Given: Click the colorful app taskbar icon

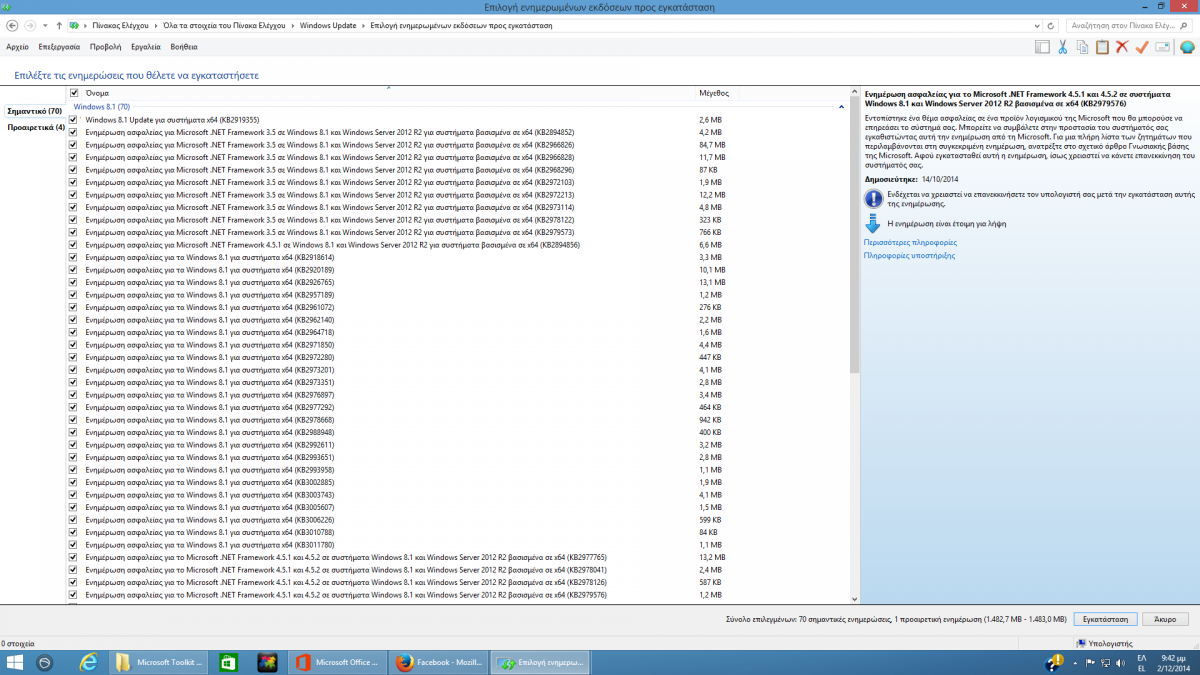Looking at the screenshot, I should (267, 662).
